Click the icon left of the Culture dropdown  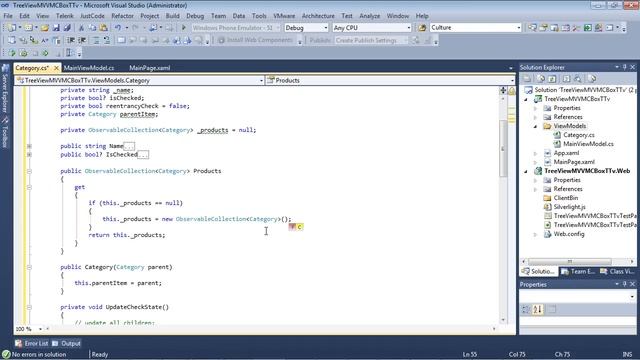(x=422, y=28)
